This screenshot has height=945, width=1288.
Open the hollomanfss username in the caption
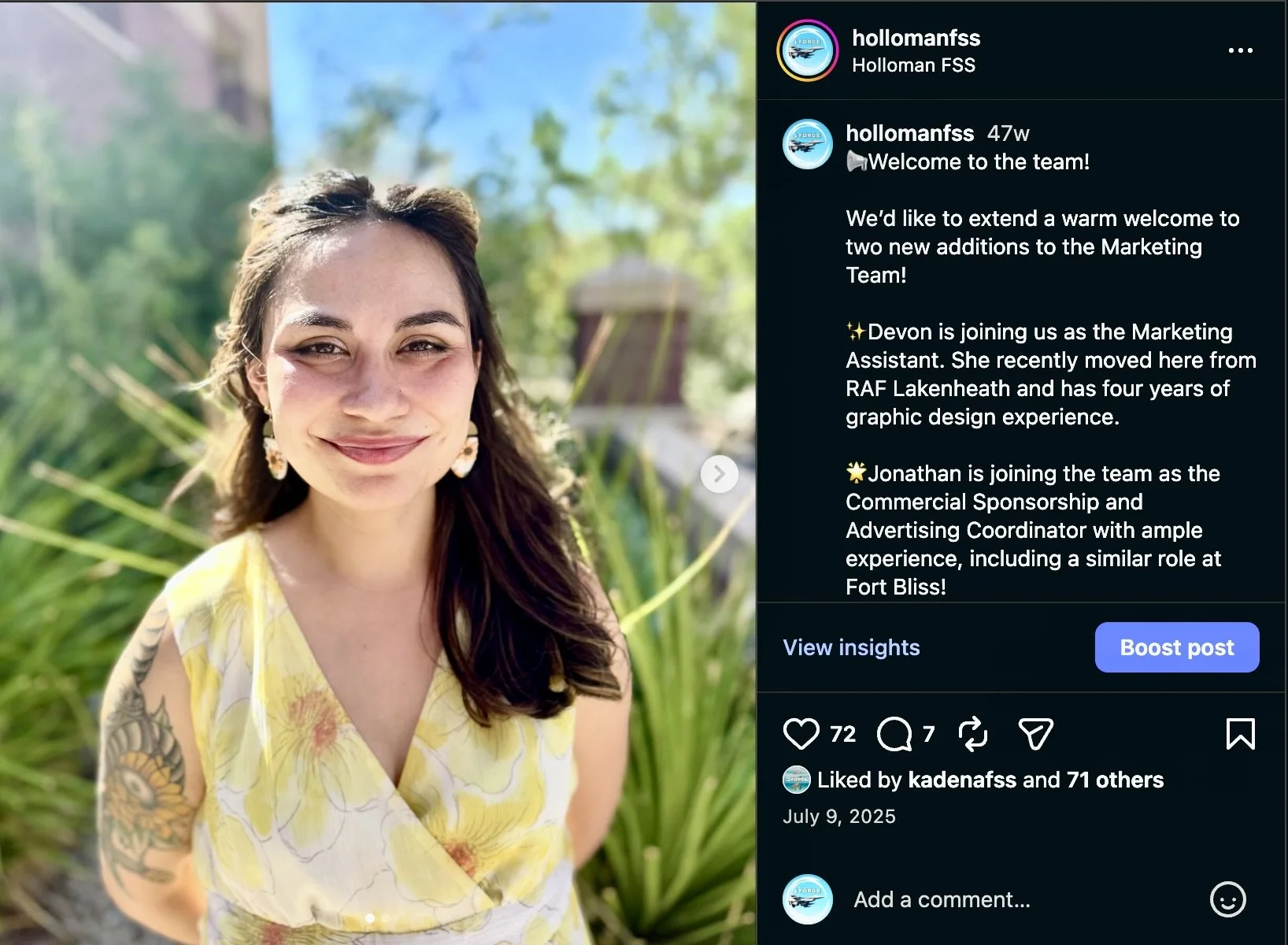coord(910,133)
